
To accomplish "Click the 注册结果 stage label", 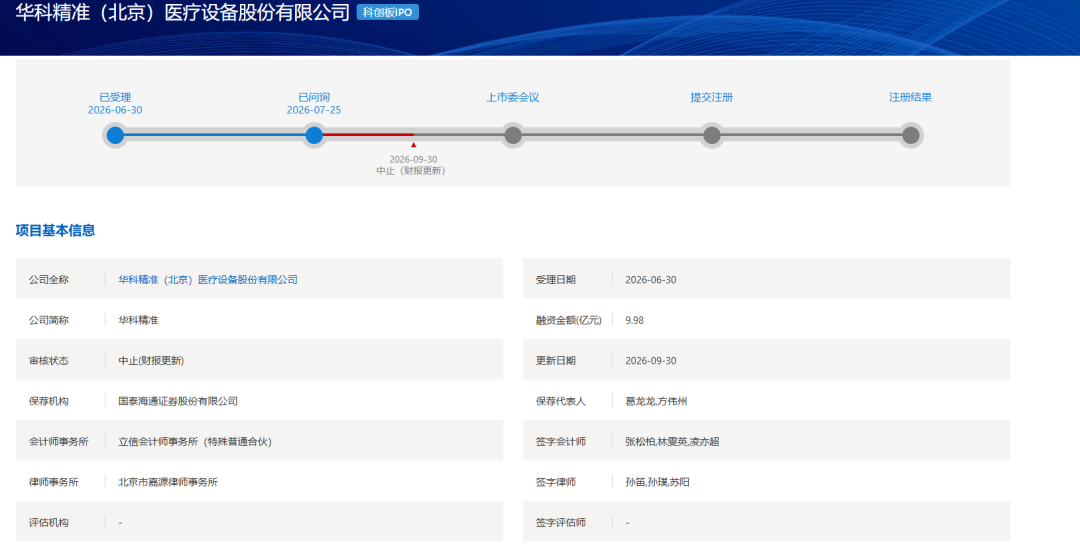I will 911,98.
